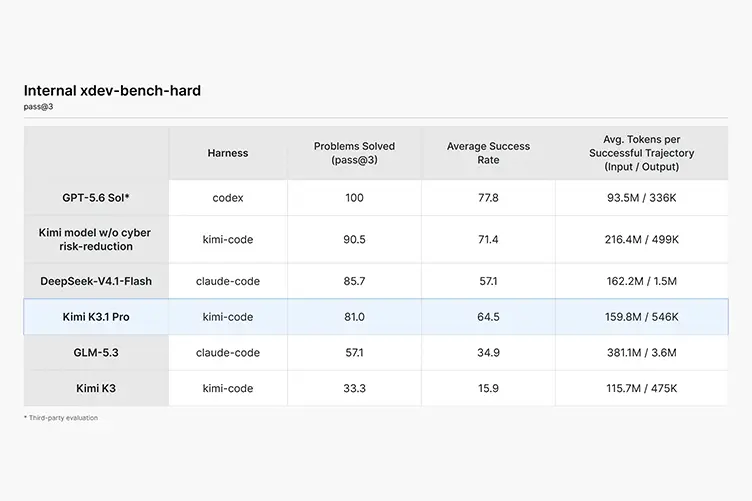Image resolution: width=752 pixels, height=501 pixels.
Task: Click the '81.0' problems solved value
Action: click(x=354, y=317)
